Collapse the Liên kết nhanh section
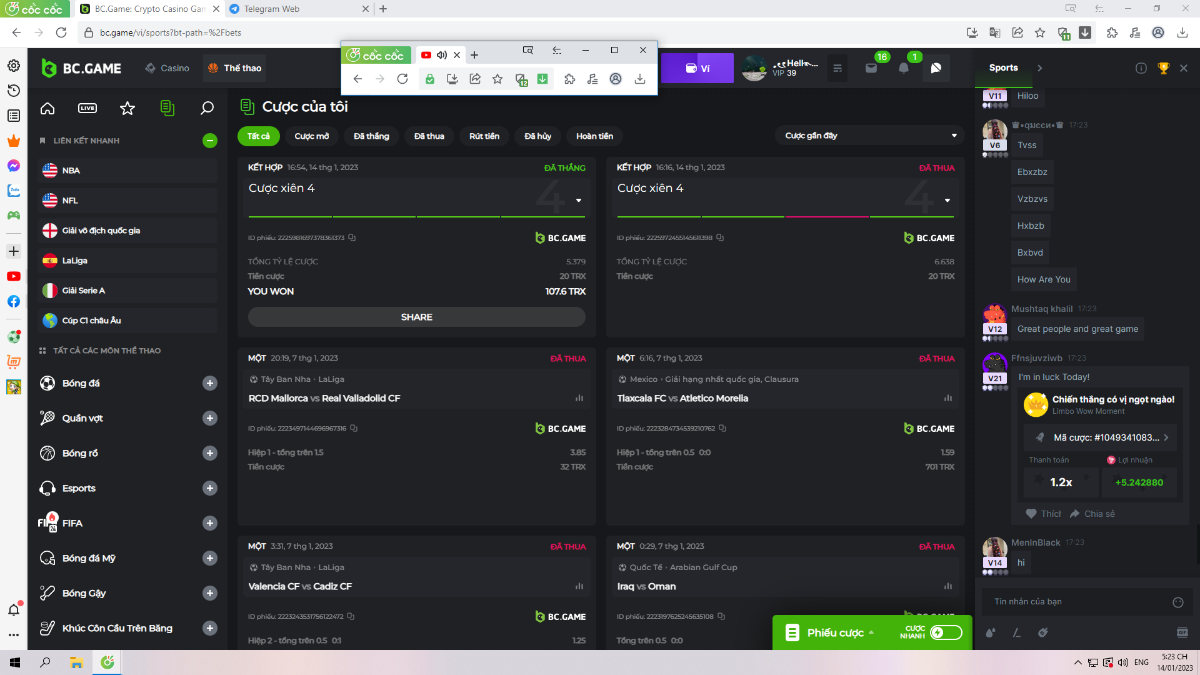Viewport: 1200px width, 675px height. (210, 141)
